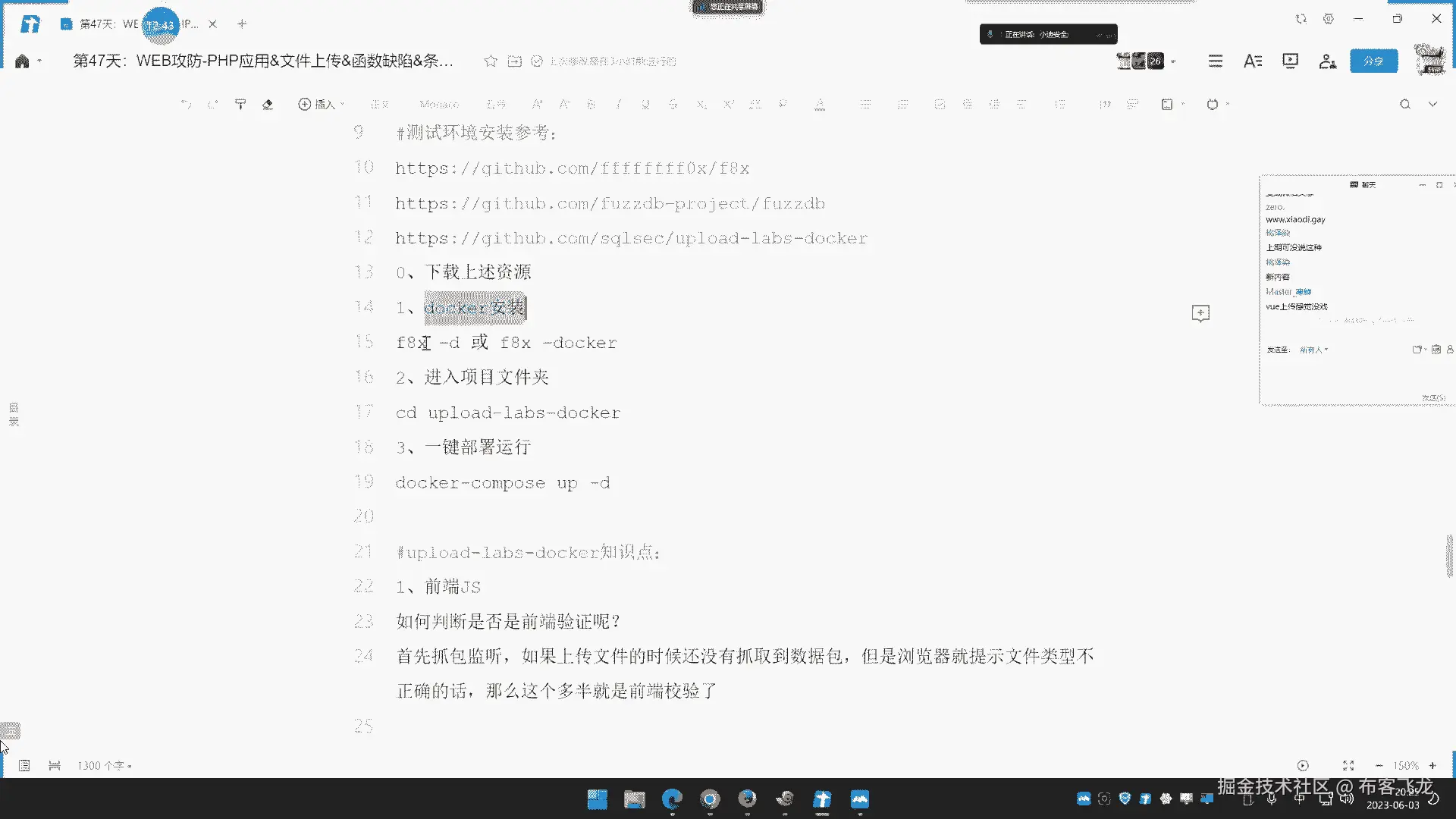Toggle fullscreen view at bottom right

(1348, 766)
